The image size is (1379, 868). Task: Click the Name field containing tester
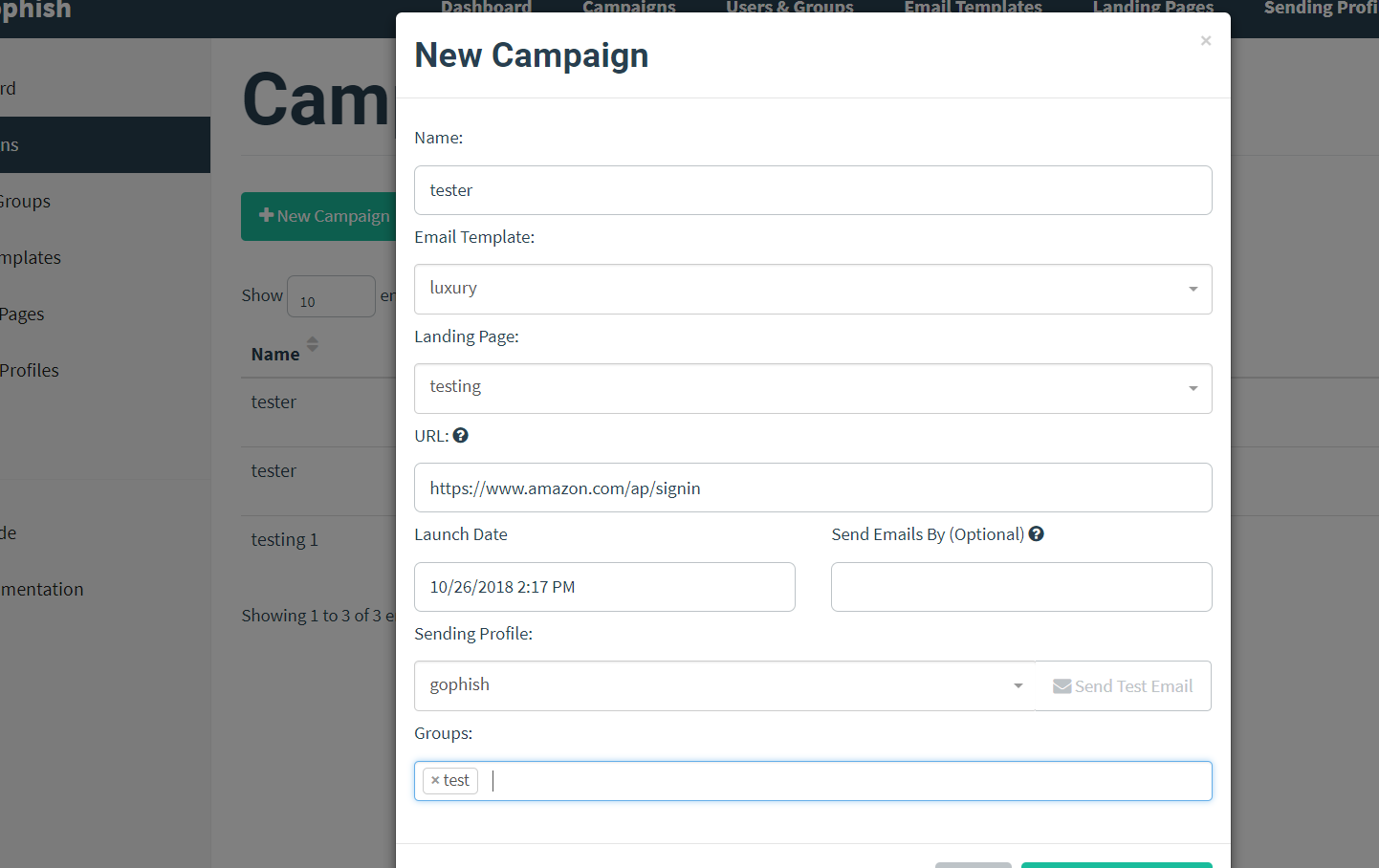point(813,190)
